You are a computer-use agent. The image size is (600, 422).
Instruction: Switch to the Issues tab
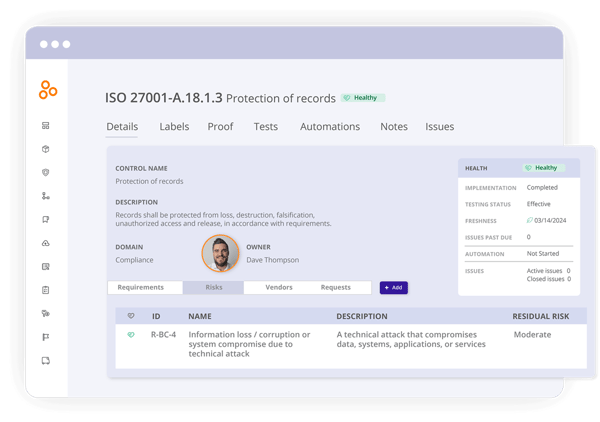(440, 127)
